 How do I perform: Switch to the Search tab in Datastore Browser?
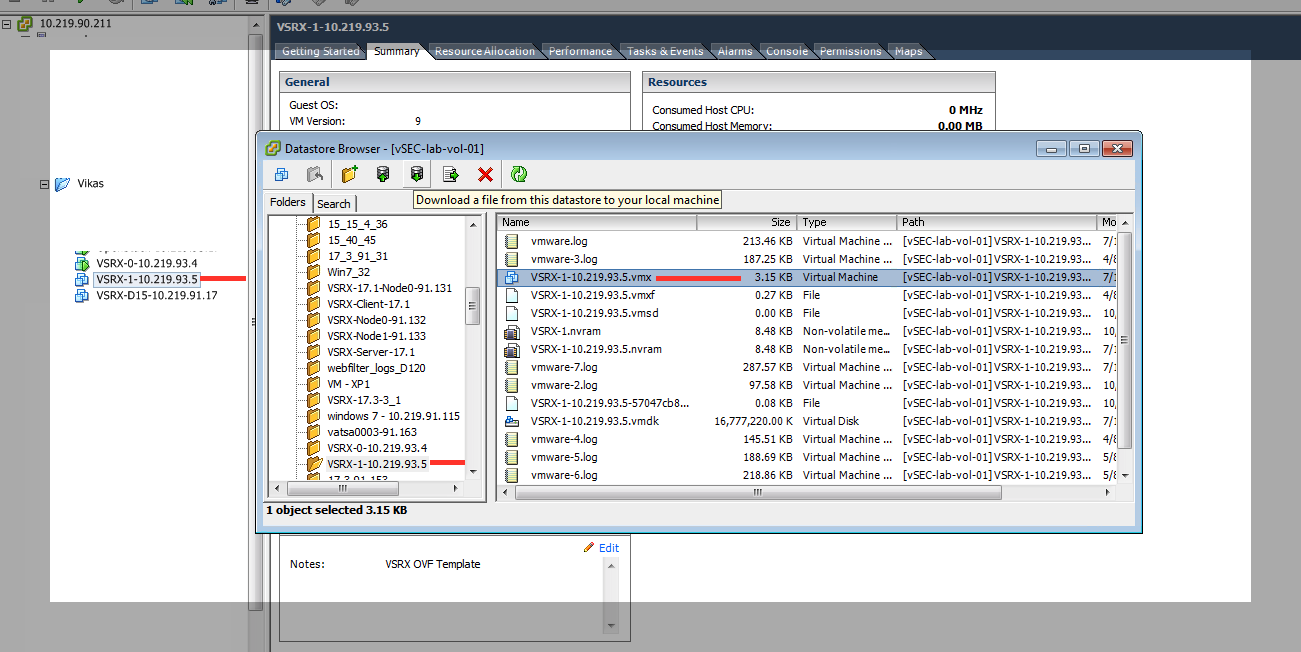click(x=334, y=202)
